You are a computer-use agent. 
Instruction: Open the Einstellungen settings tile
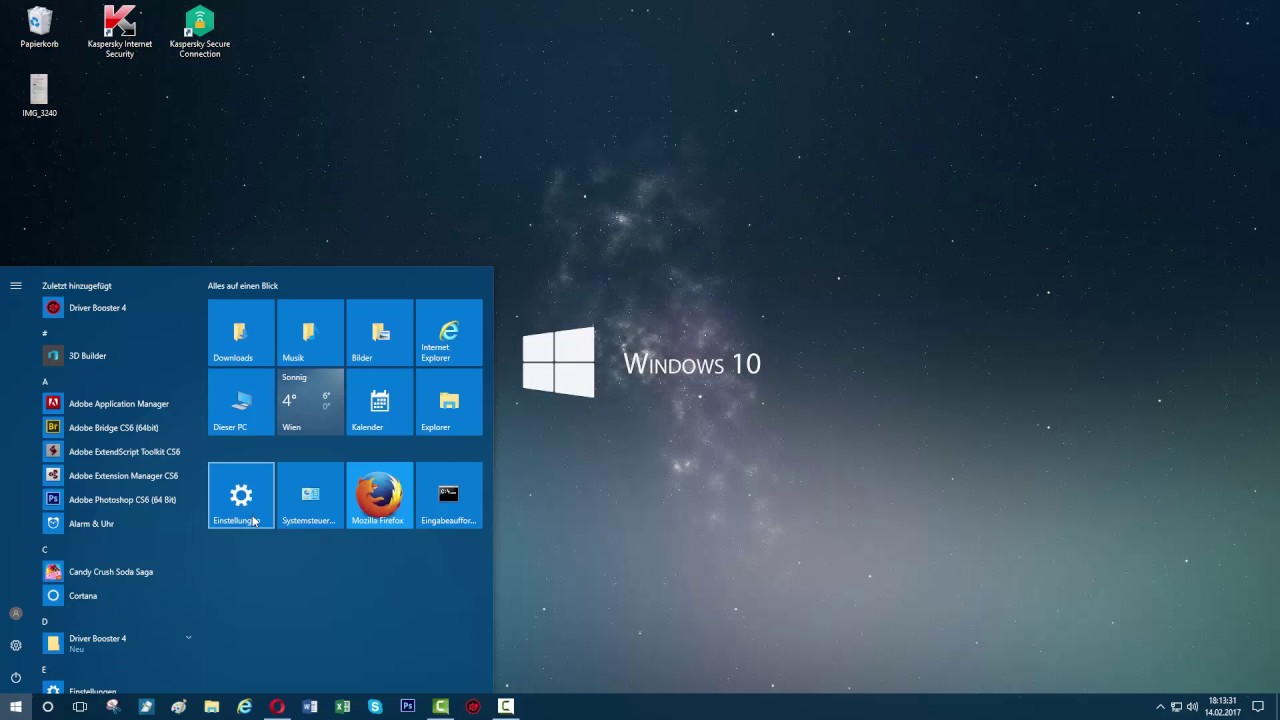241,496
